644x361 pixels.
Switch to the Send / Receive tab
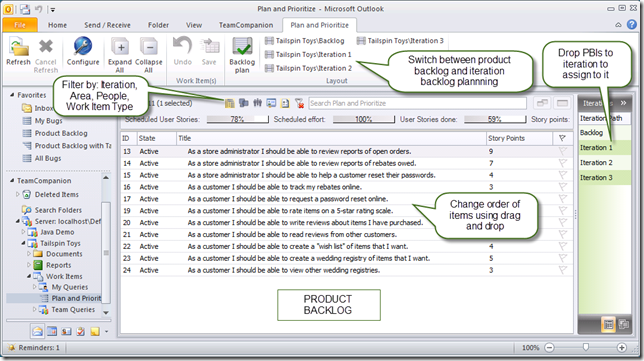pyautogui.click(x=107, y=25)
